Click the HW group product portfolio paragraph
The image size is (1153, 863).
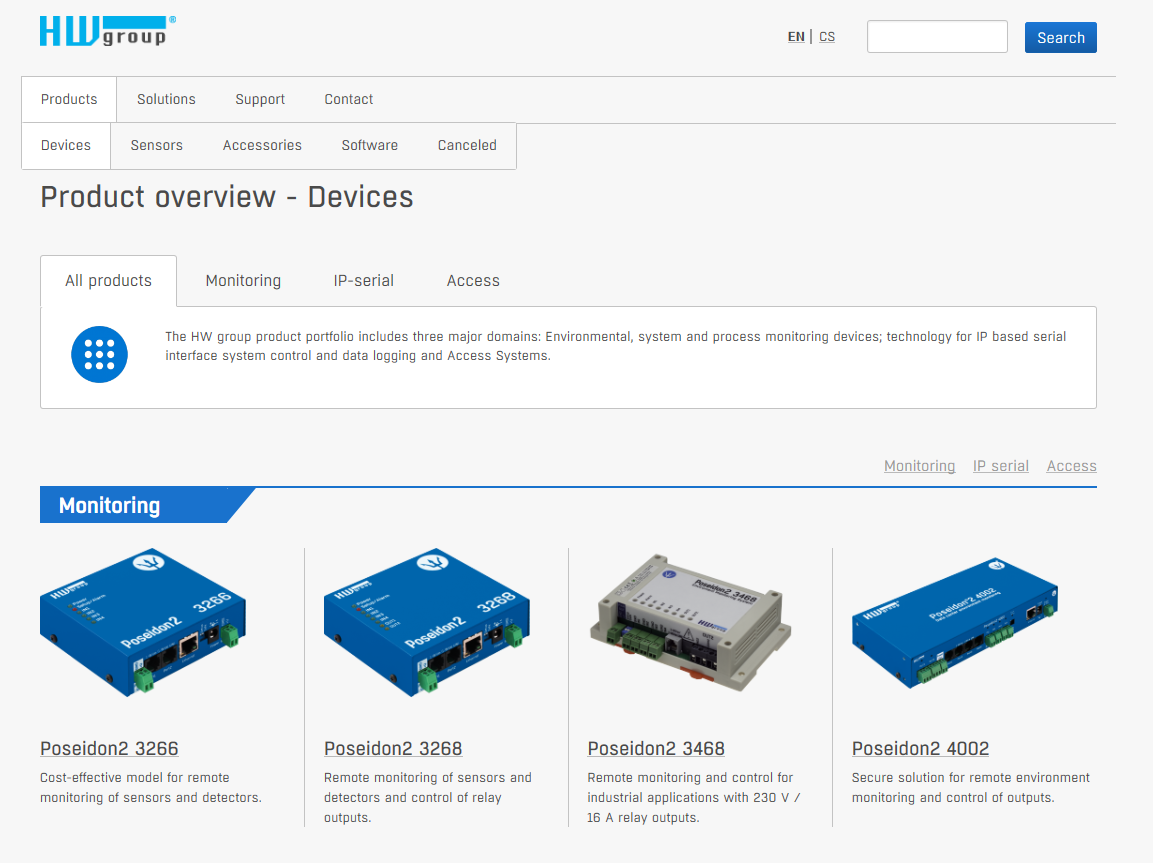[615, 346]
